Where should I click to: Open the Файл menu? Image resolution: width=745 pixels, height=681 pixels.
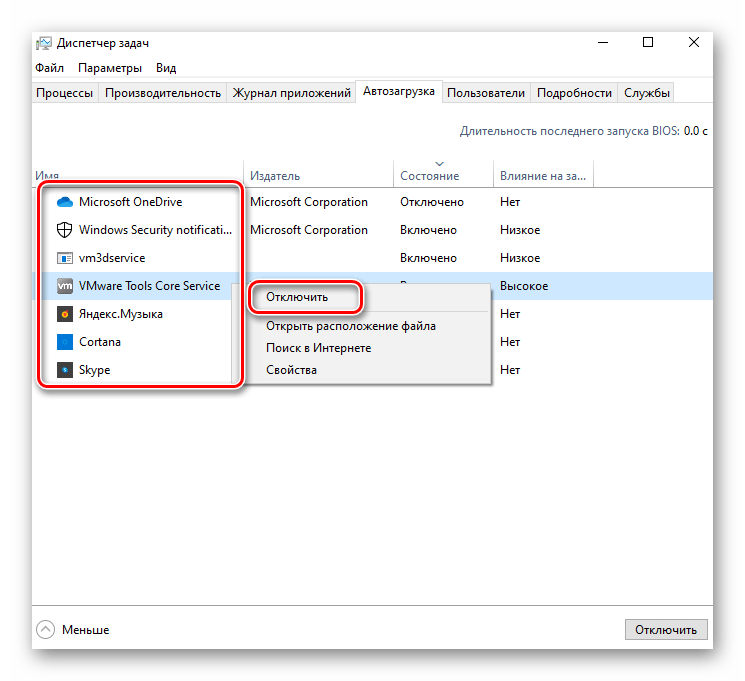coord(49,68)
